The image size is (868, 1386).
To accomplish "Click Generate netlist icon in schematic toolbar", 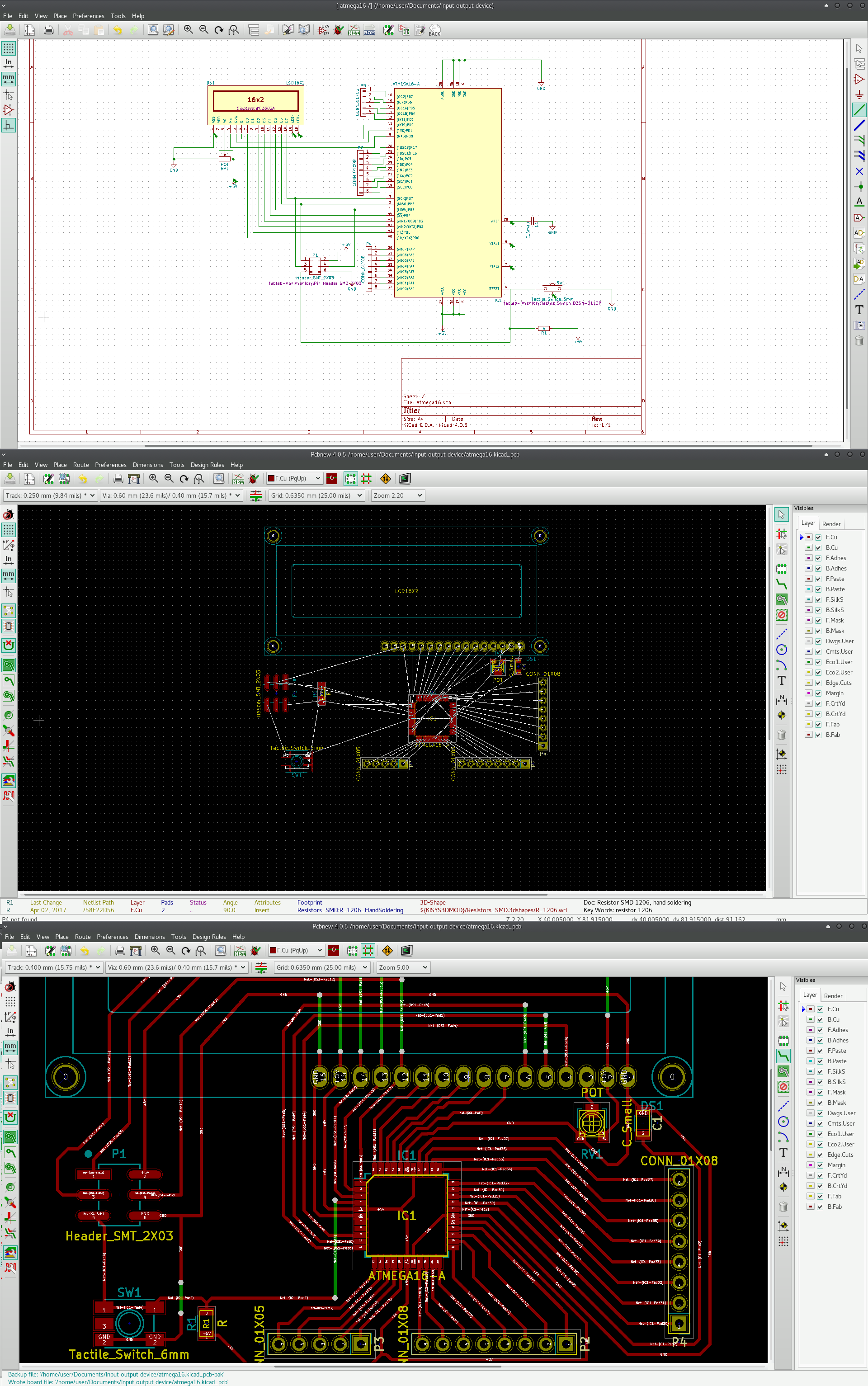I will tap(354, 30).
